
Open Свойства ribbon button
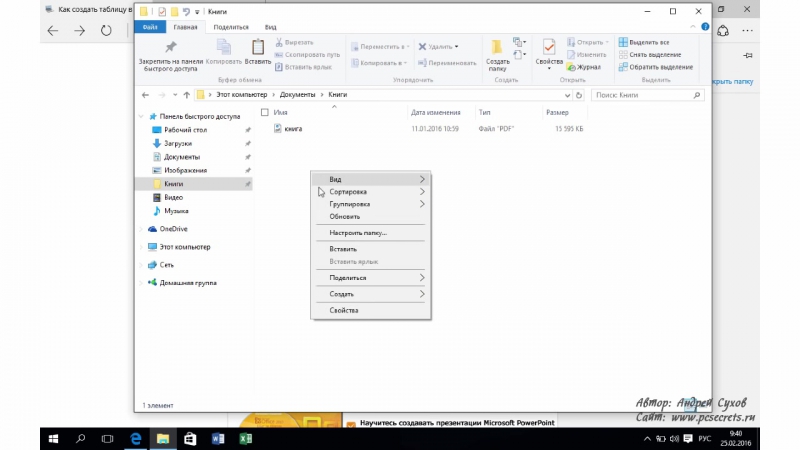point(549,54)
